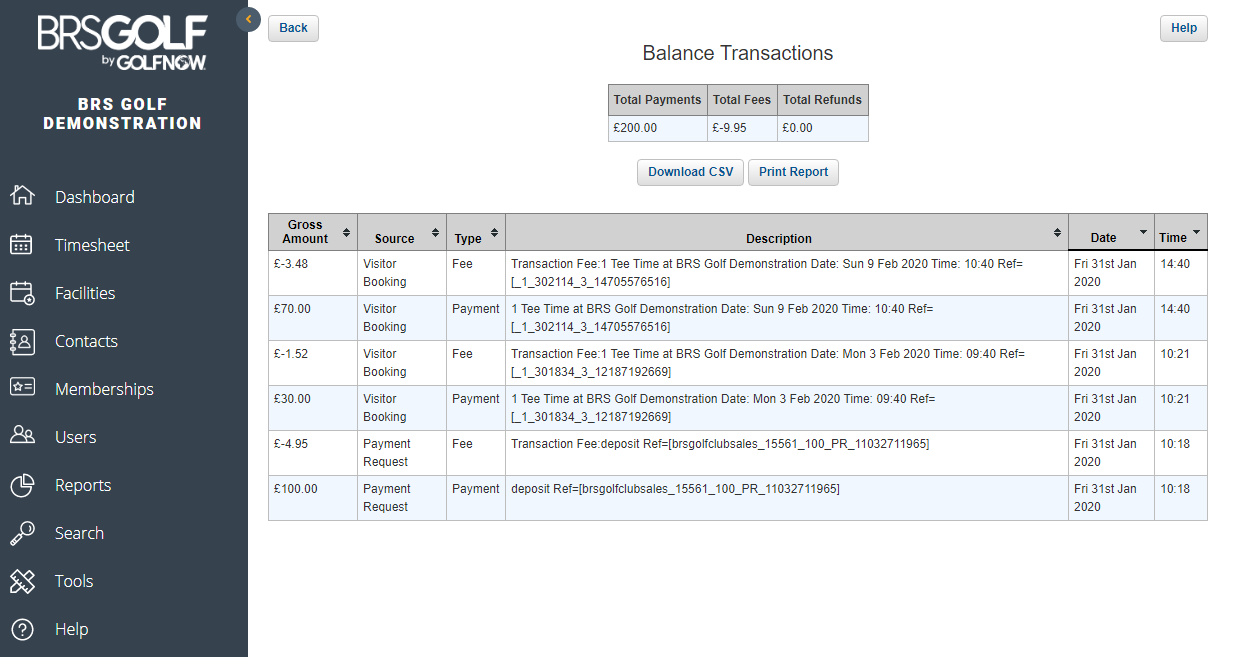Screen dimensions: 1239x657
Task: Click the Tools icon in sidebar
Action: point(22,580)
